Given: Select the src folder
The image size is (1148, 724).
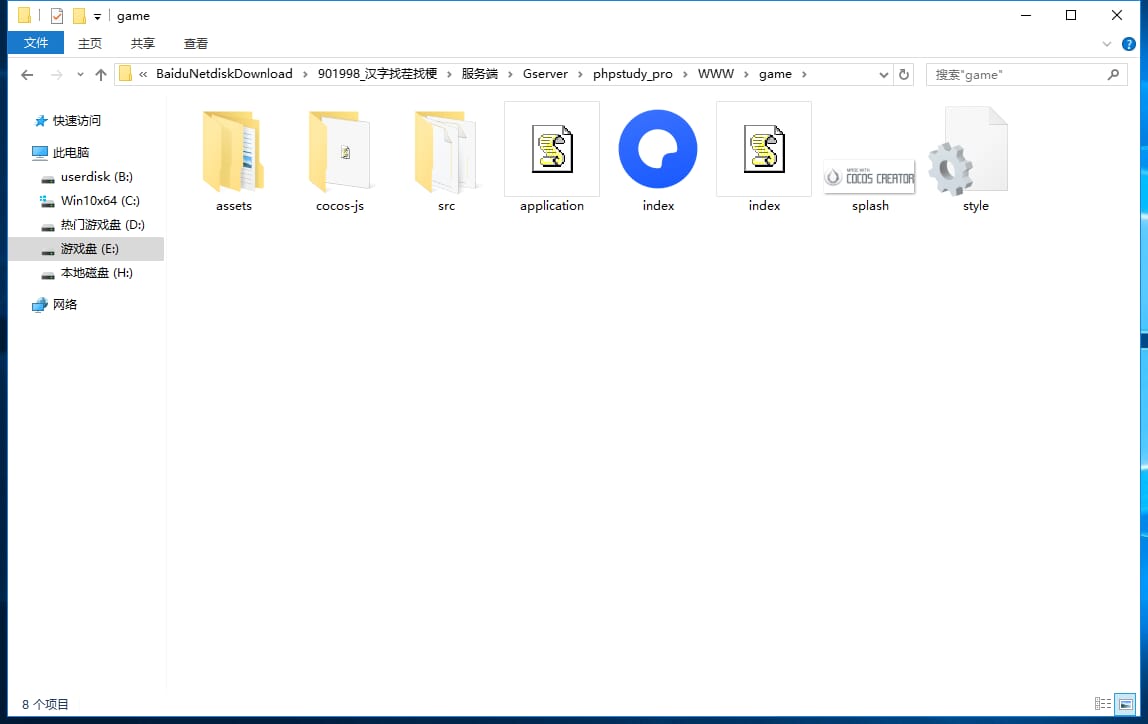Looking at the screenshot, I should (x=446, y=153).
